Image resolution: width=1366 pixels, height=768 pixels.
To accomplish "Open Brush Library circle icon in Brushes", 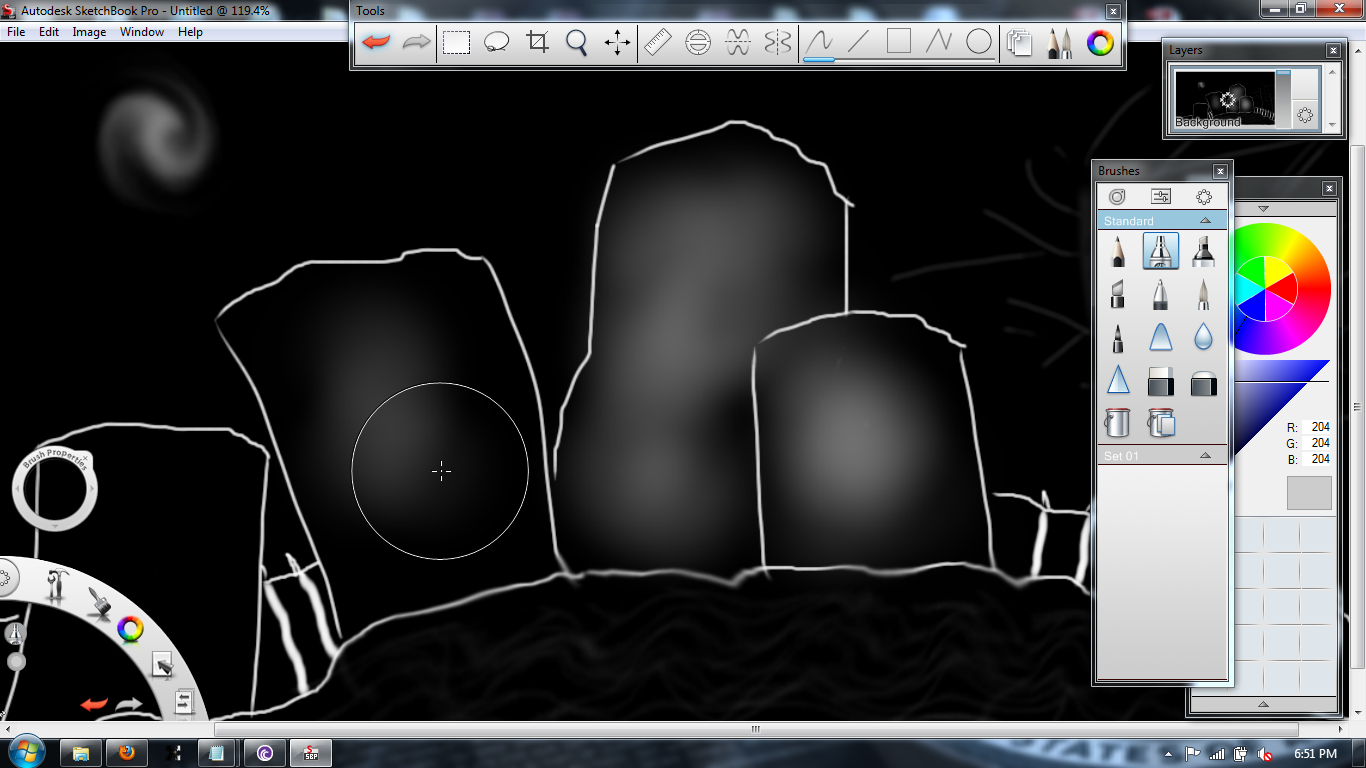I will pyautogui.click(x=1118, y=197).
